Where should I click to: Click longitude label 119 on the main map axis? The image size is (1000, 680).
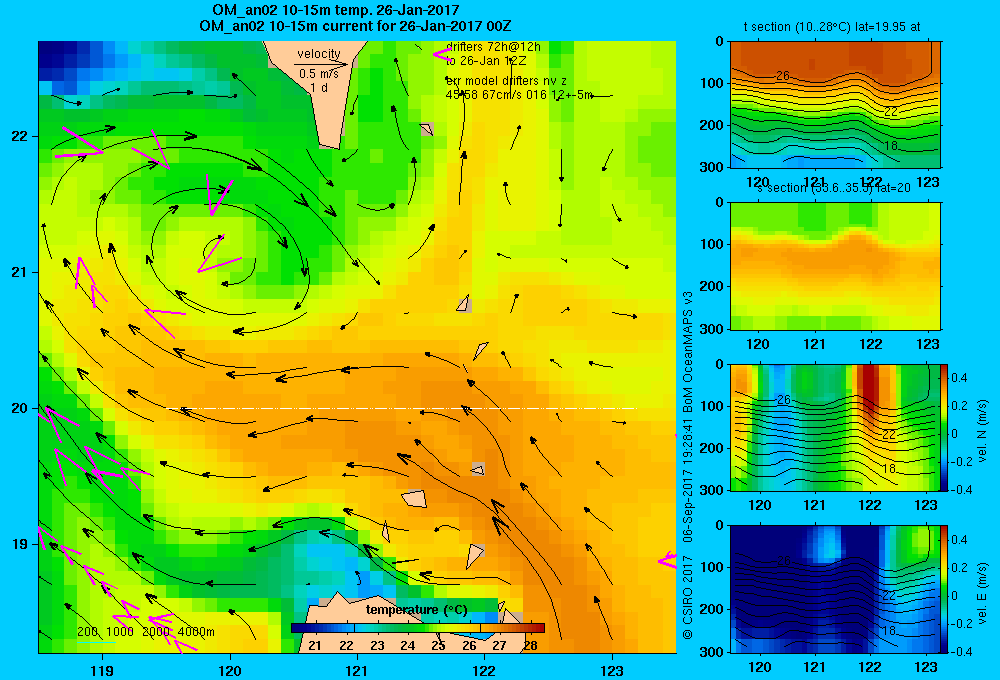[102, 671]
